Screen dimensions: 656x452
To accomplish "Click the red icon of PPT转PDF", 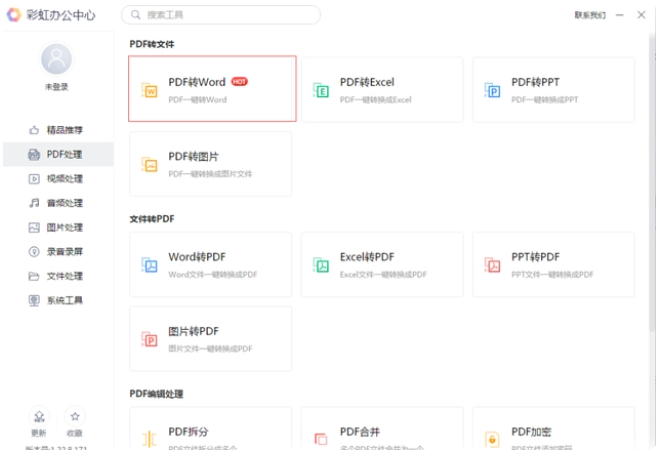I will tap(492, 265).
